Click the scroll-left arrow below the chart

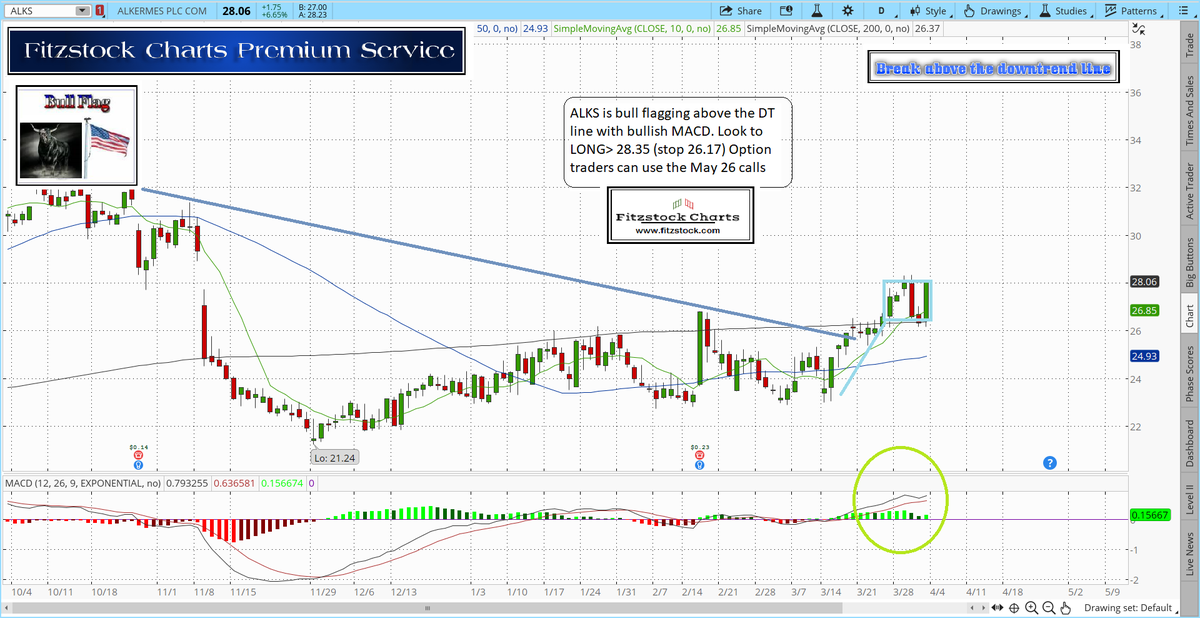(x=972, y=608)
